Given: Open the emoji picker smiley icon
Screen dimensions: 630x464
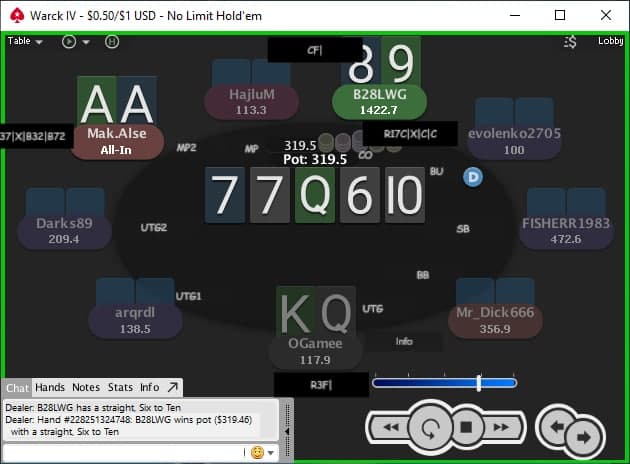Looking at the screenshot, I should [x=257, y=452].
